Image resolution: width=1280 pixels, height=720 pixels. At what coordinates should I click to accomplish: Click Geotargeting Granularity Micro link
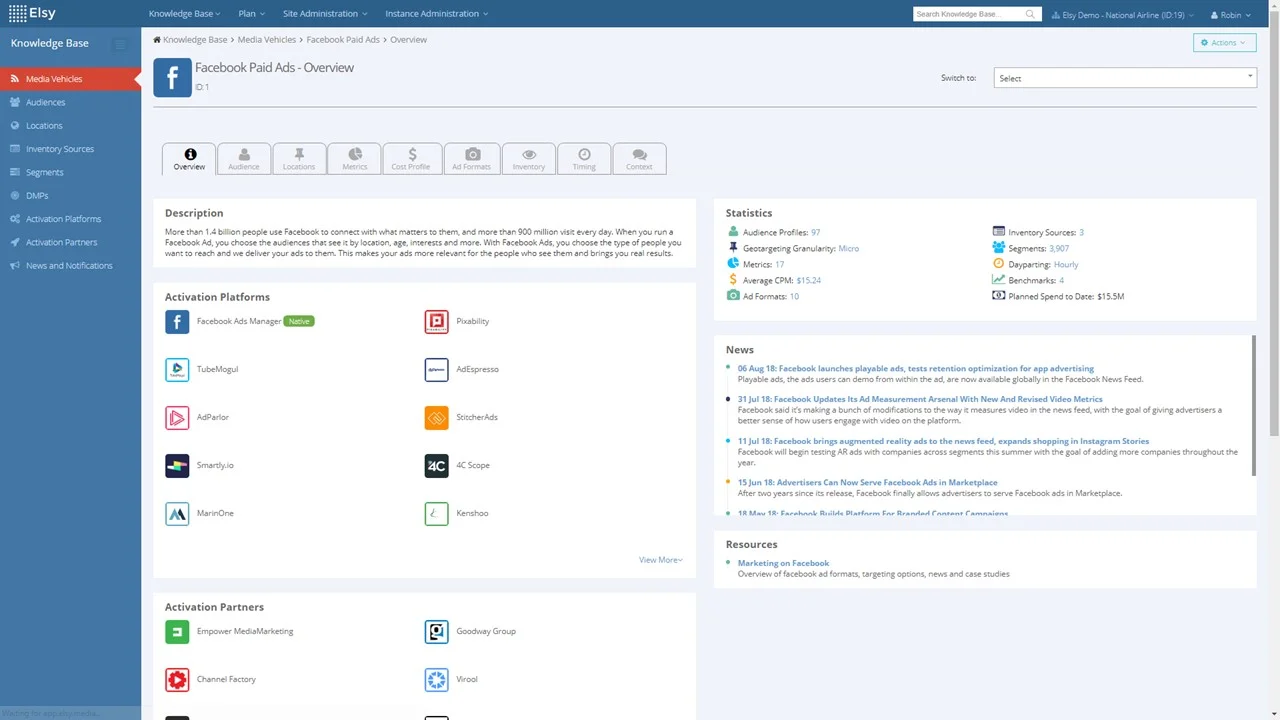(x=848, y=248)
